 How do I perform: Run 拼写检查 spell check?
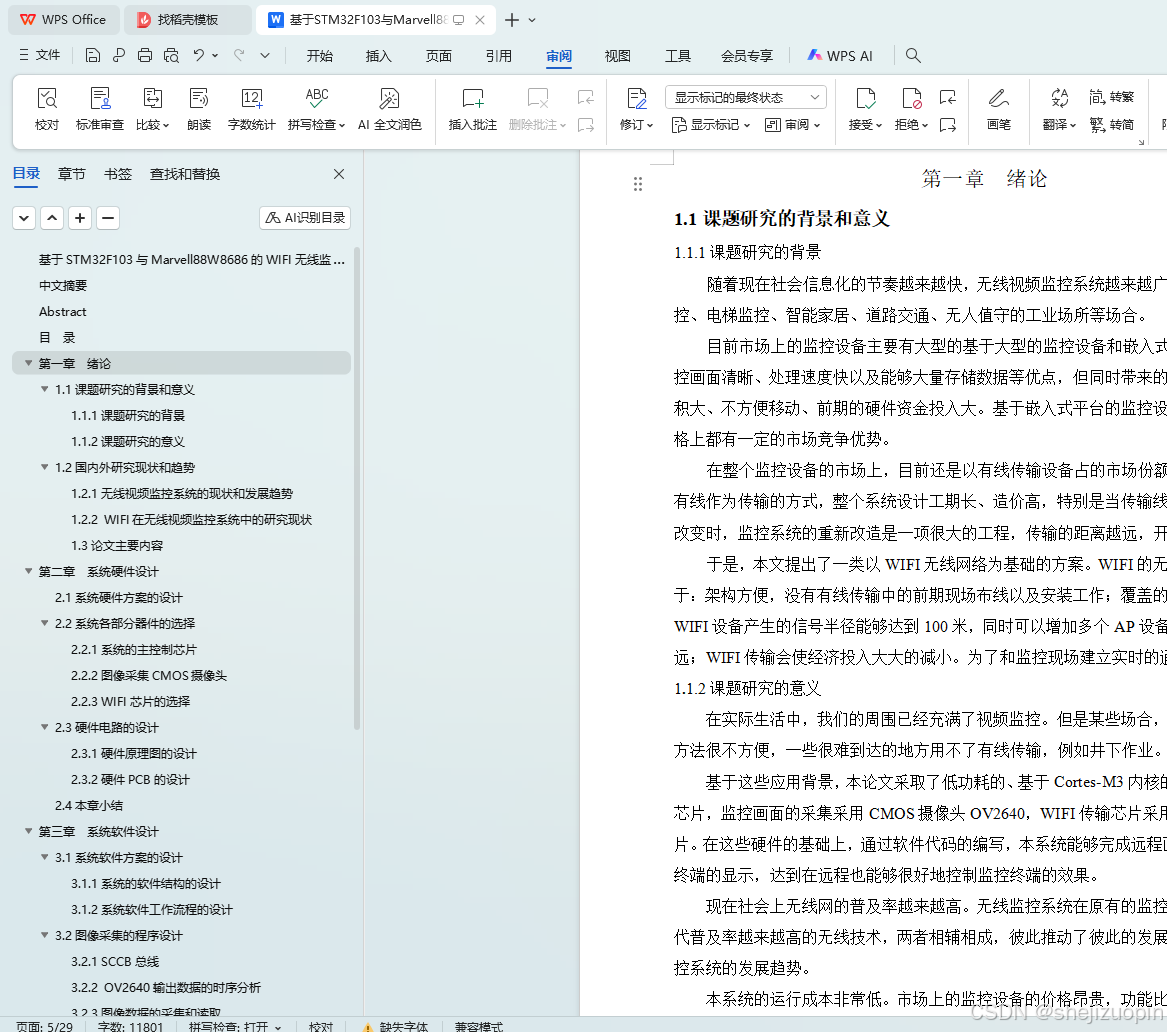click(316, 109)
